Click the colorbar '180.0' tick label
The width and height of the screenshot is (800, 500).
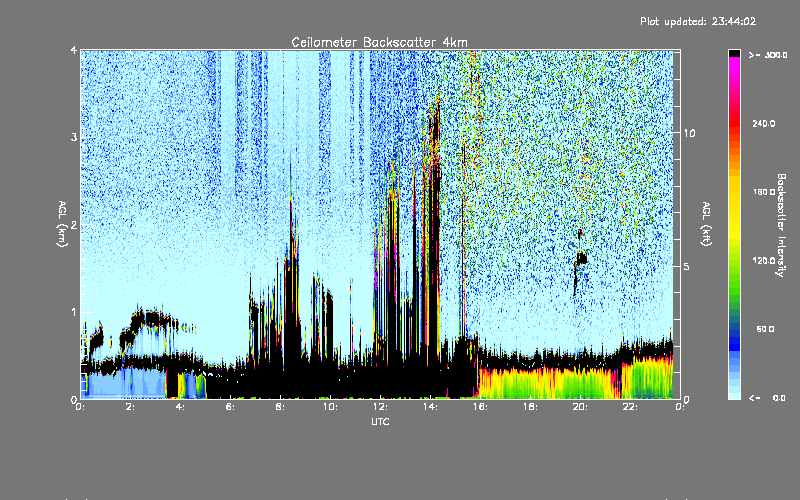tap(764, 192)
